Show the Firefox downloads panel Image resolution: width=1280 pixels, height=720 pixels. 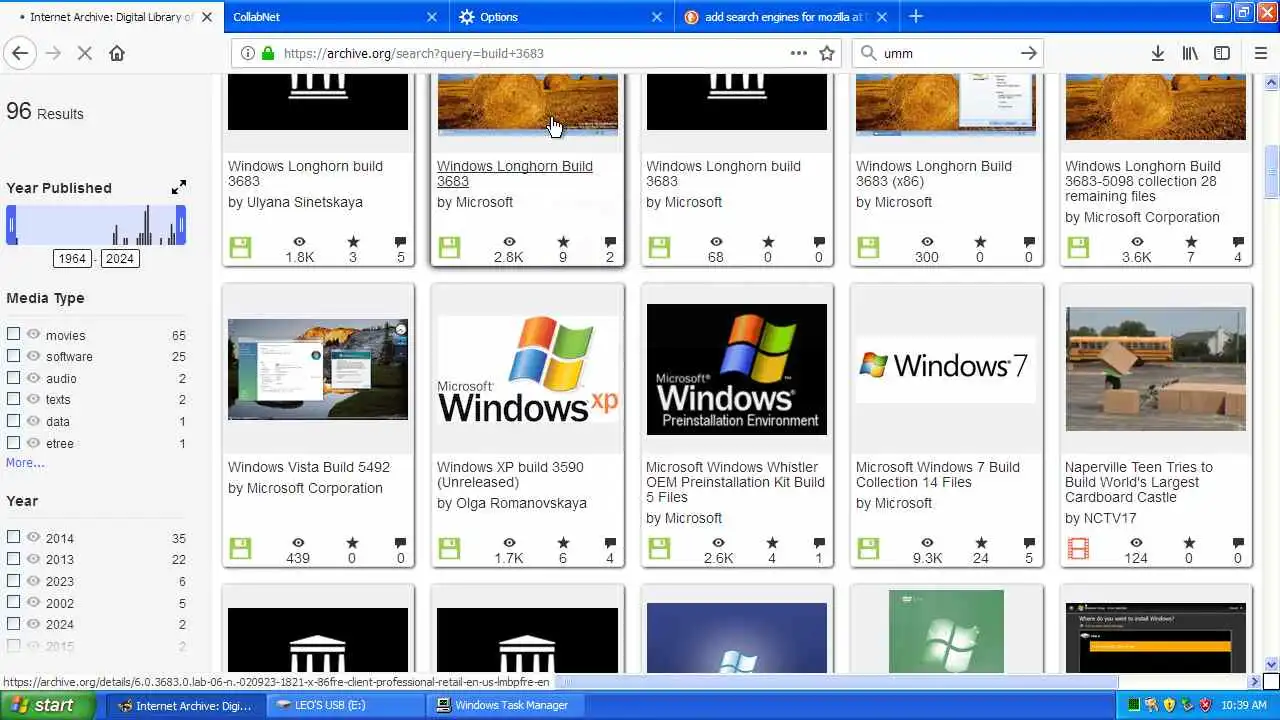(1157, 53)
